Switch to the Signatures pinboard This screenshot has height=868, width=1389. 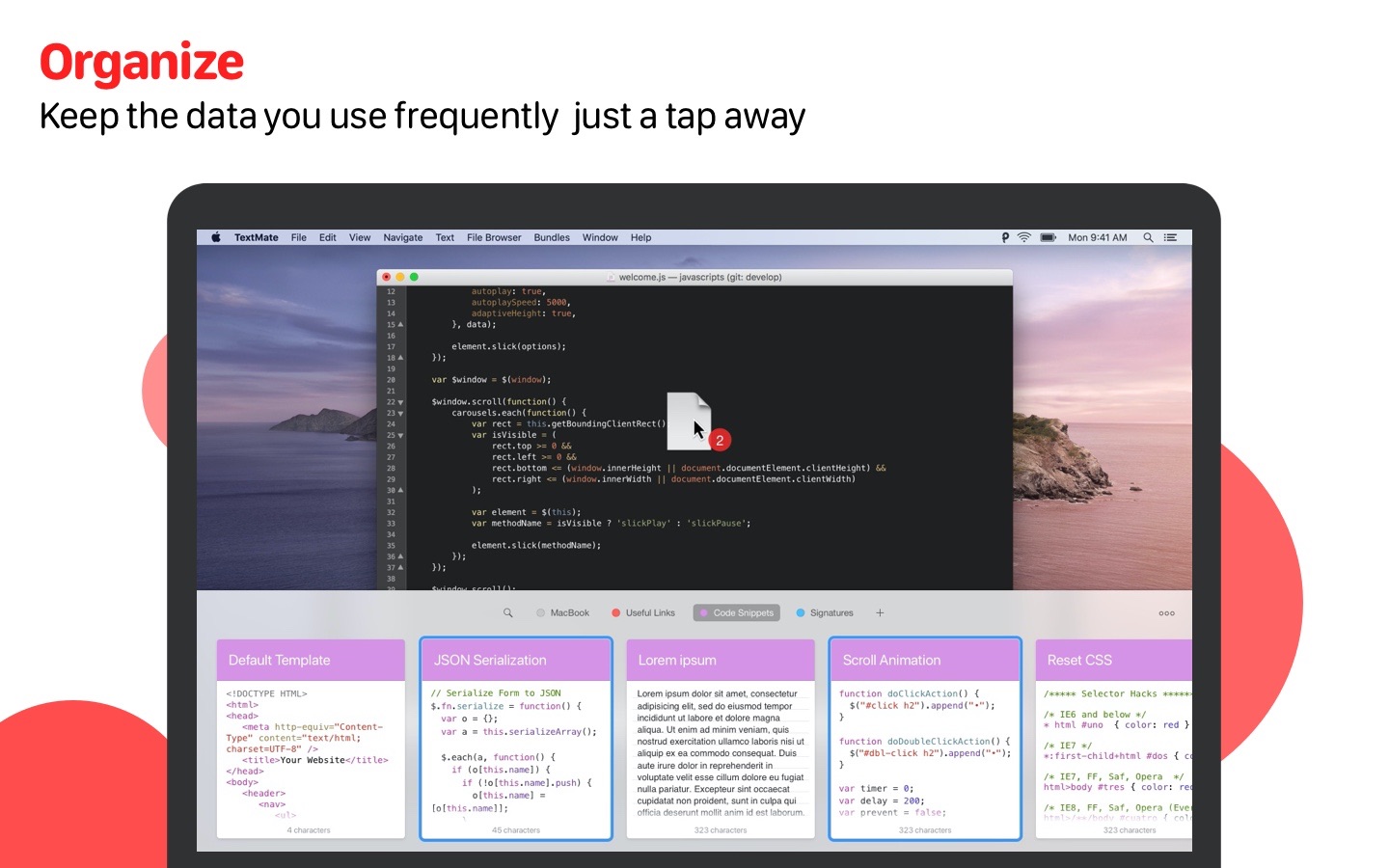(x=826, y=612)
